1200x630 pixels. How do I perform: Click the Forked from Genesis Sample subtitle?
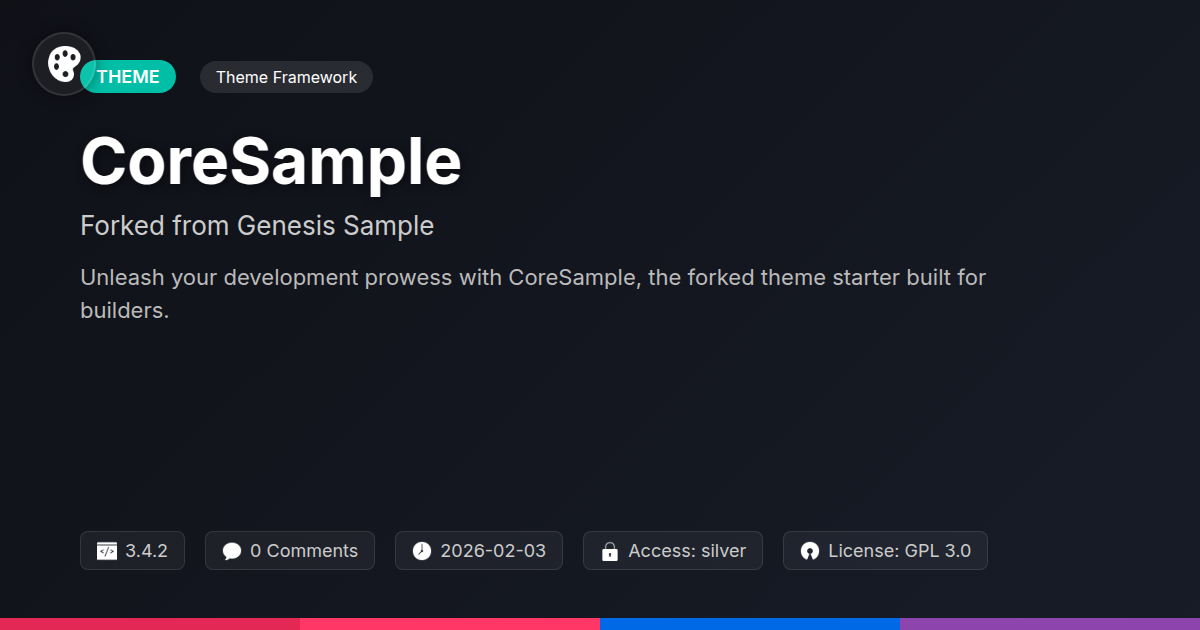(257, 226)
